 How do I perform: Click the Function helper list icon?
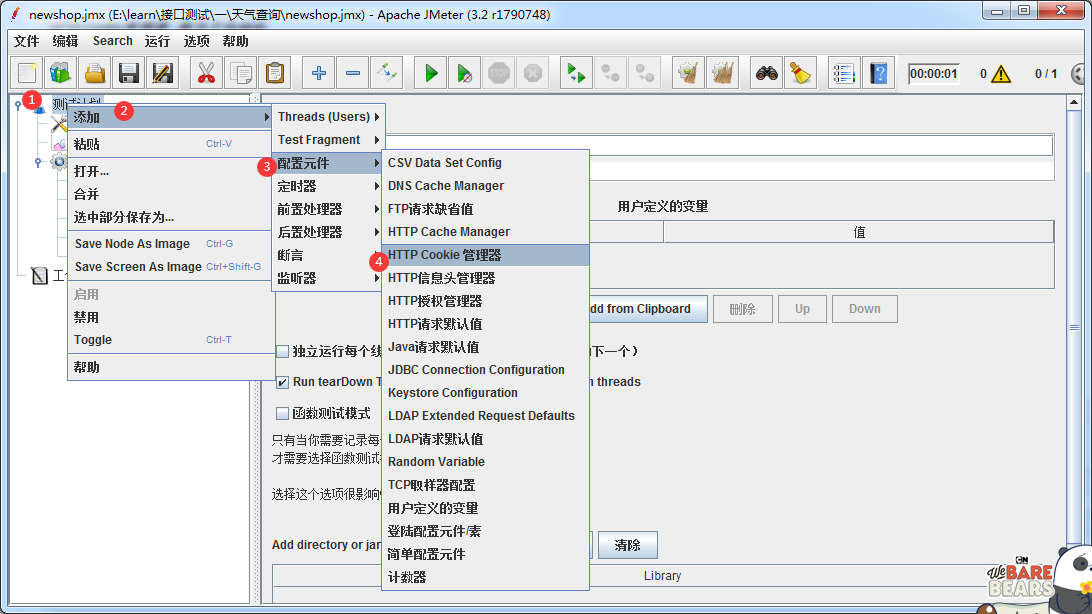843,73
